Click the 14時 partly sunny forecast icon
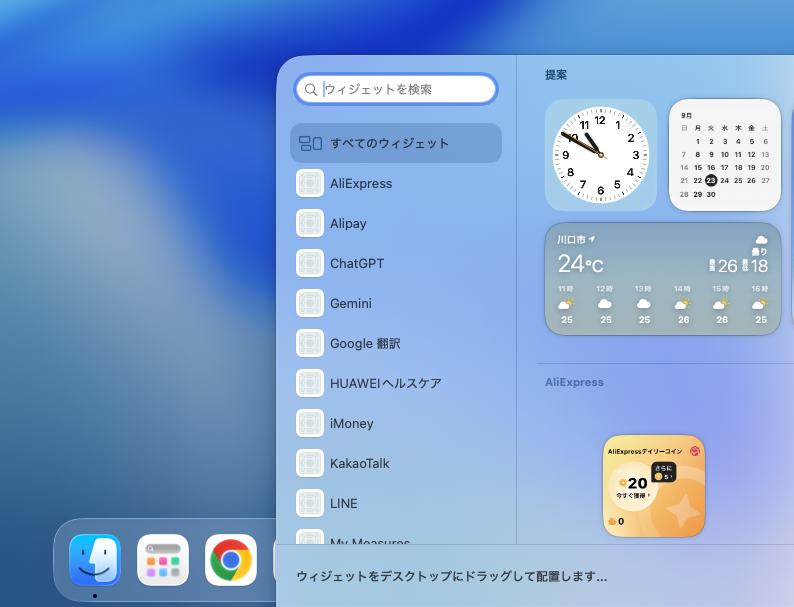The width and height of the screenshot is (794, 607). click(683, 304)
